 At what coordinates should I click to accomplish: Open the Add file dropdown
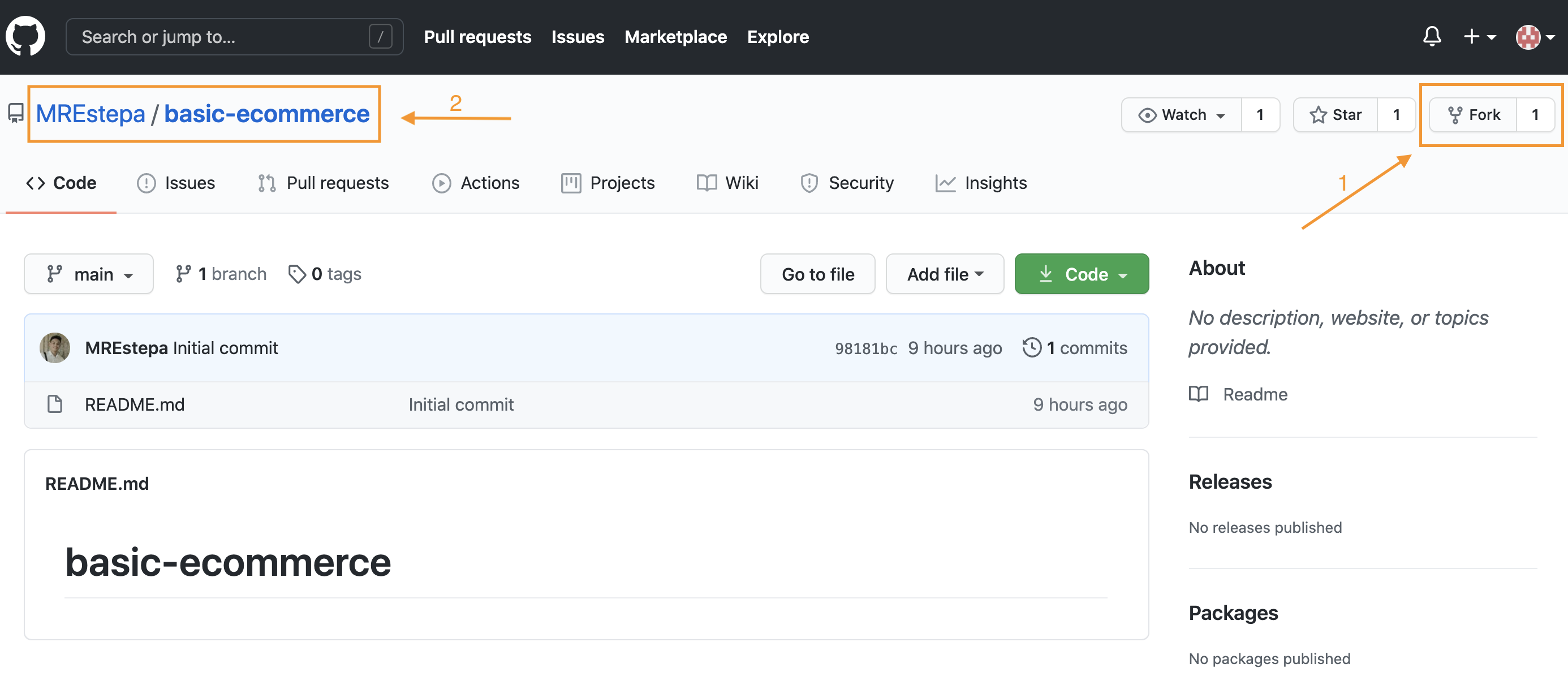tap(944, 274)
